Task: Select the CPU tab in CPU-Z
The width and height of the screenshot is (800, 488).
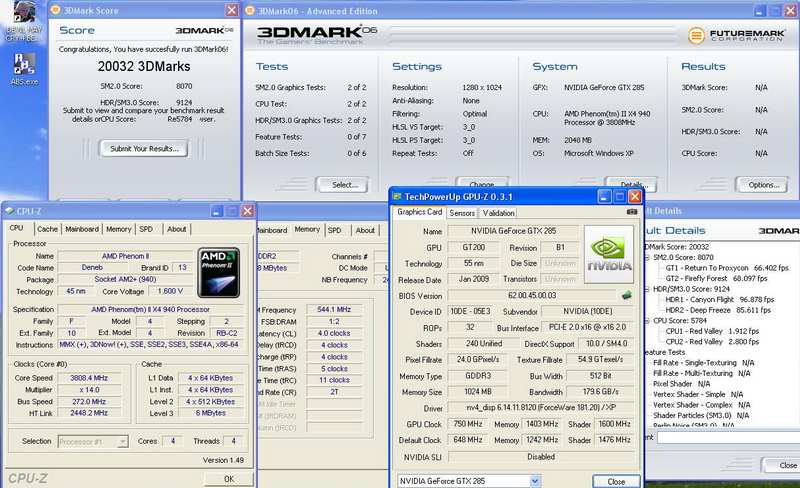Action: click(x=17, y=228)
